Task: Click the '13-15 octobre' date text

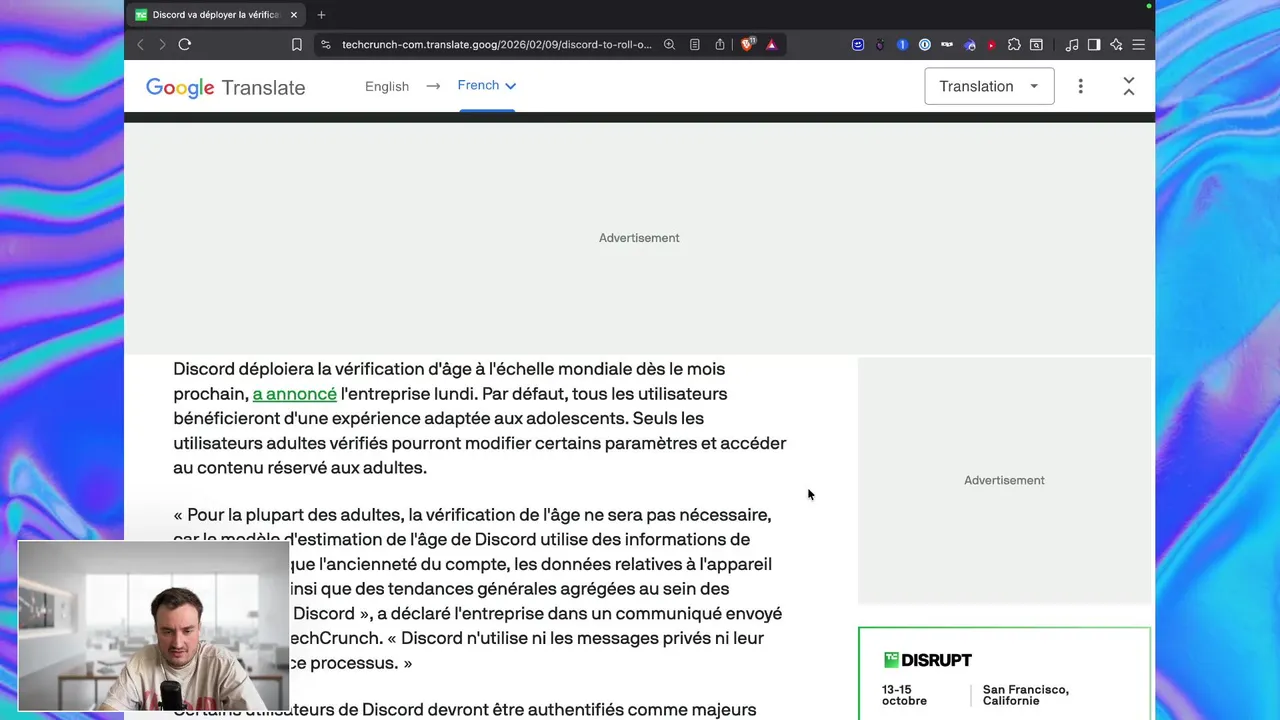Action: coord(904,695)
